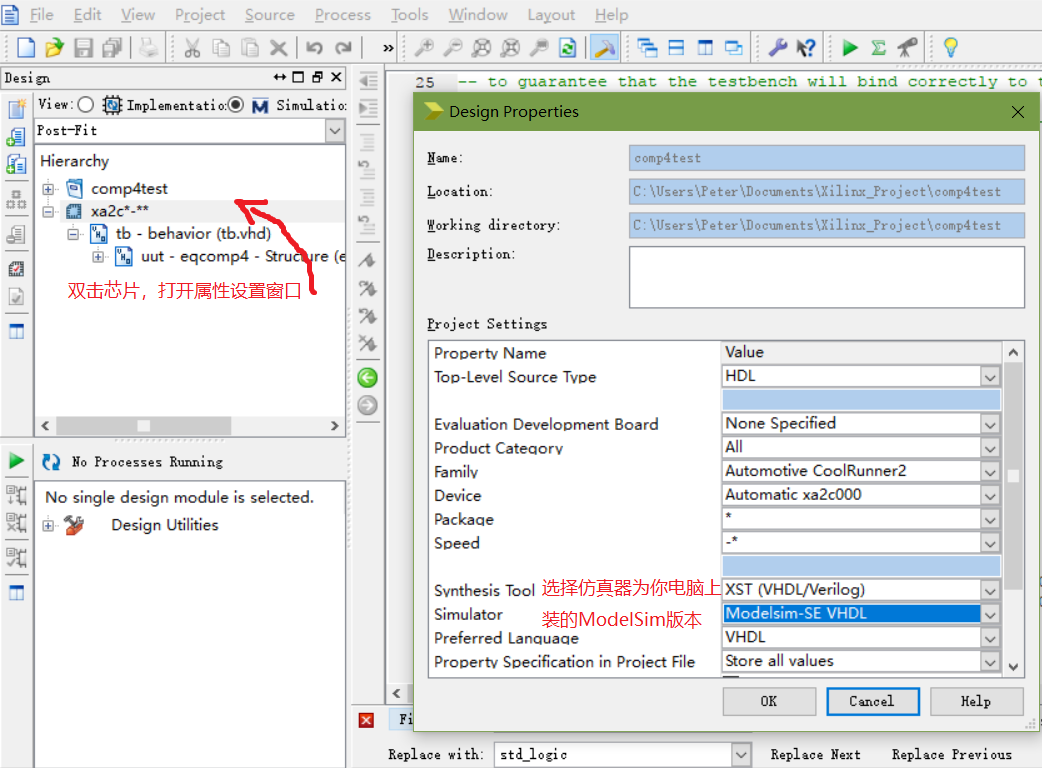Expand the comp4test tree node

(47, 188)
